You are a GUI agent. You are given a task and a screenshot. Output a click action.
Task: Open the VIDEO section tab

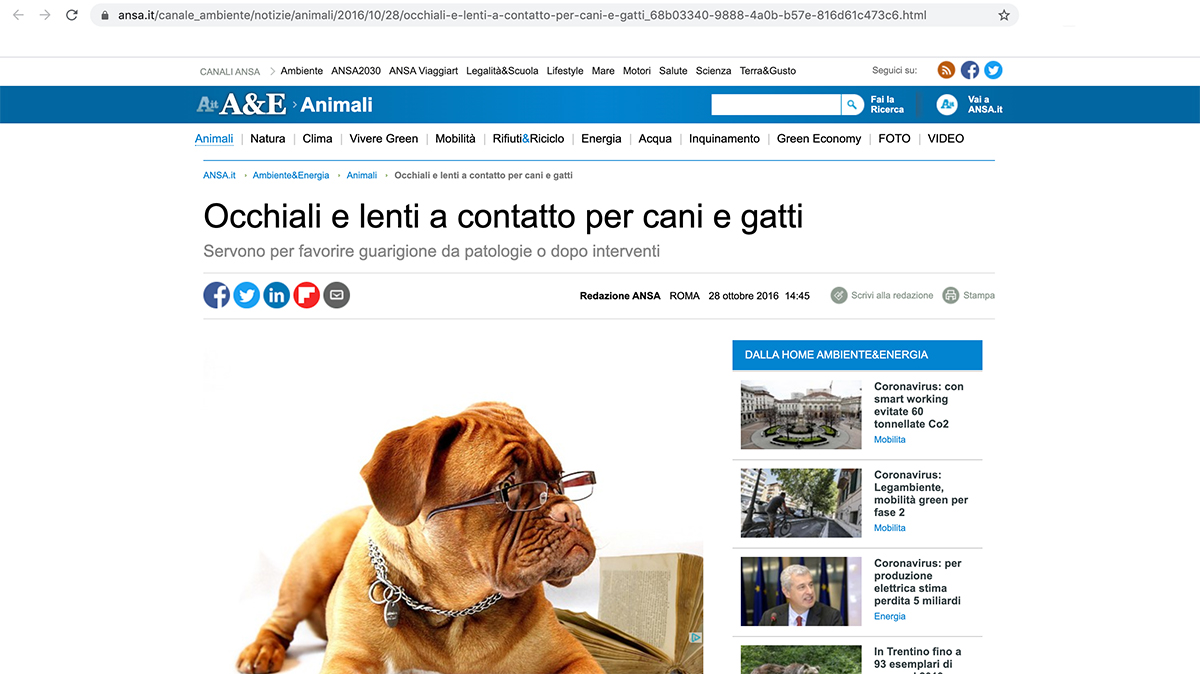946,139
